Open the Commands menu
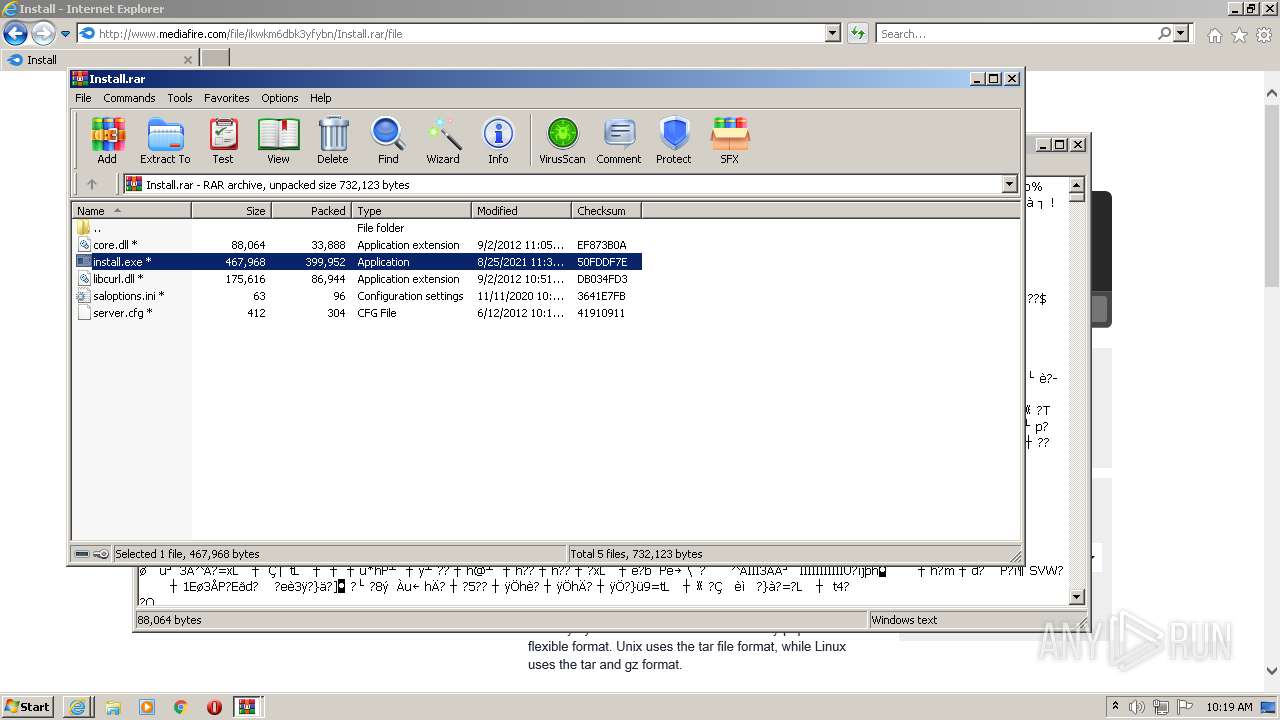 pos(129,98)
